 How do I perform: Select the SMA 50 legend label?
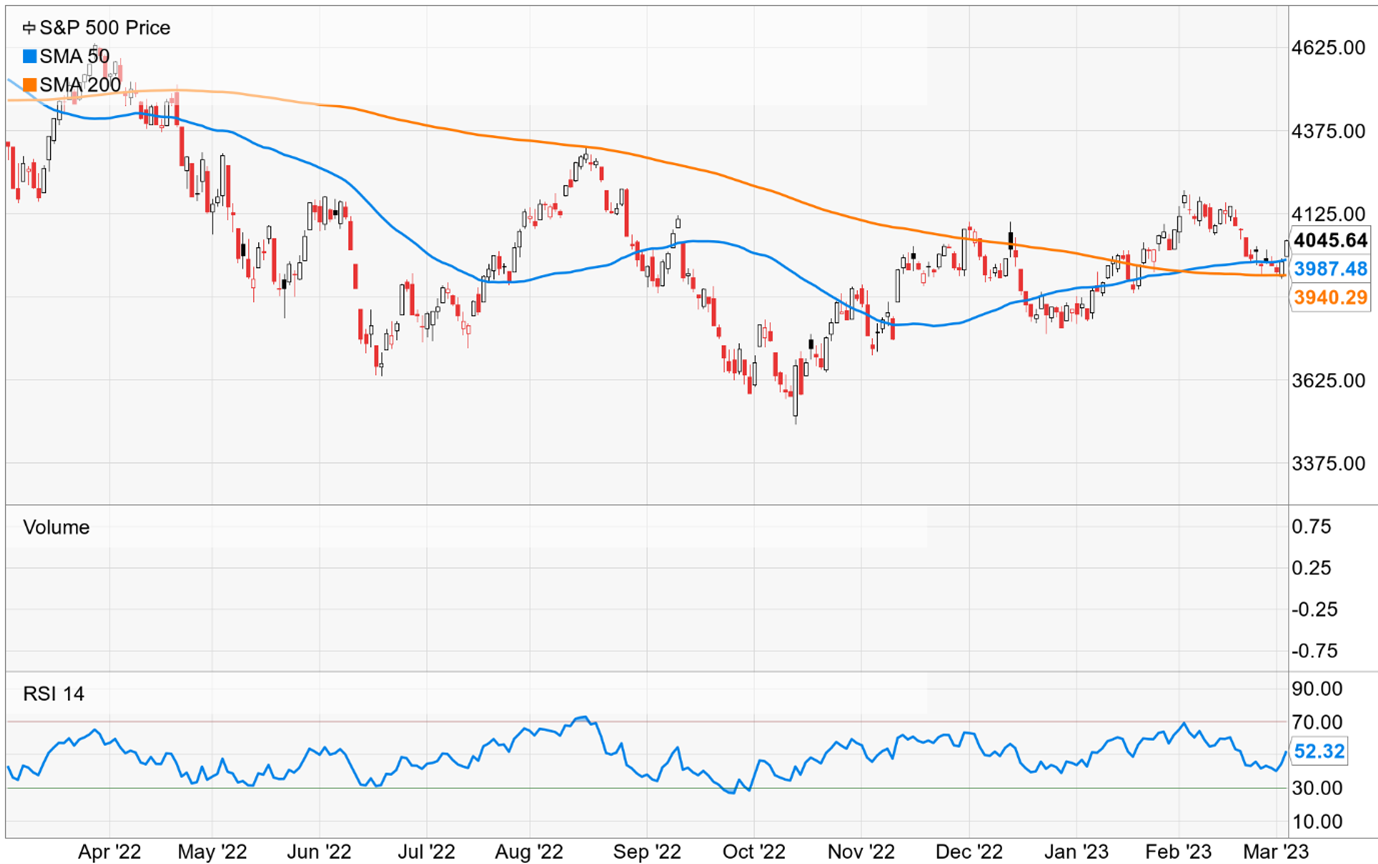(x=75, y=57)
